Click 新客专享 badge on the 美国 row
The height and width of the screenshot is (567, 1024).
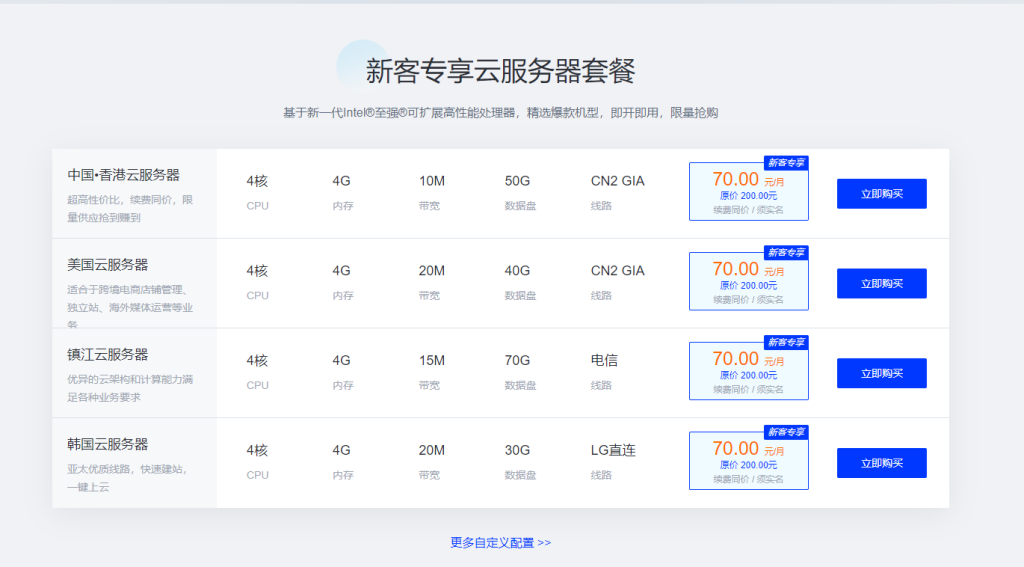coord(785,253)
